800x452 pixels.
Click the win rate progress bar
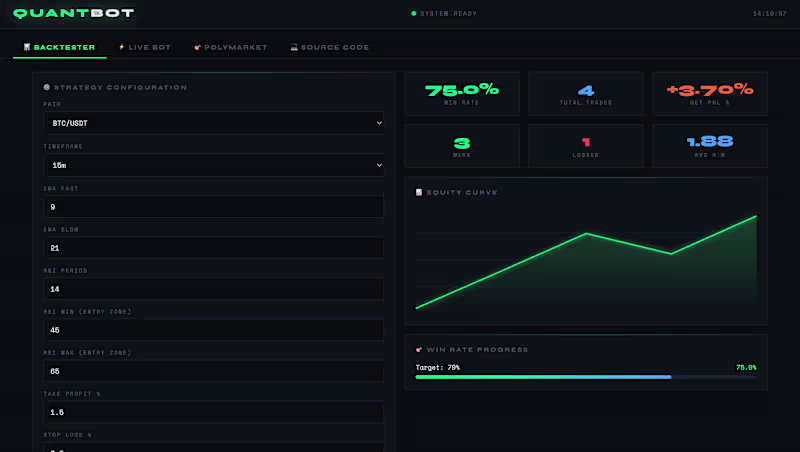coord(586,377)
